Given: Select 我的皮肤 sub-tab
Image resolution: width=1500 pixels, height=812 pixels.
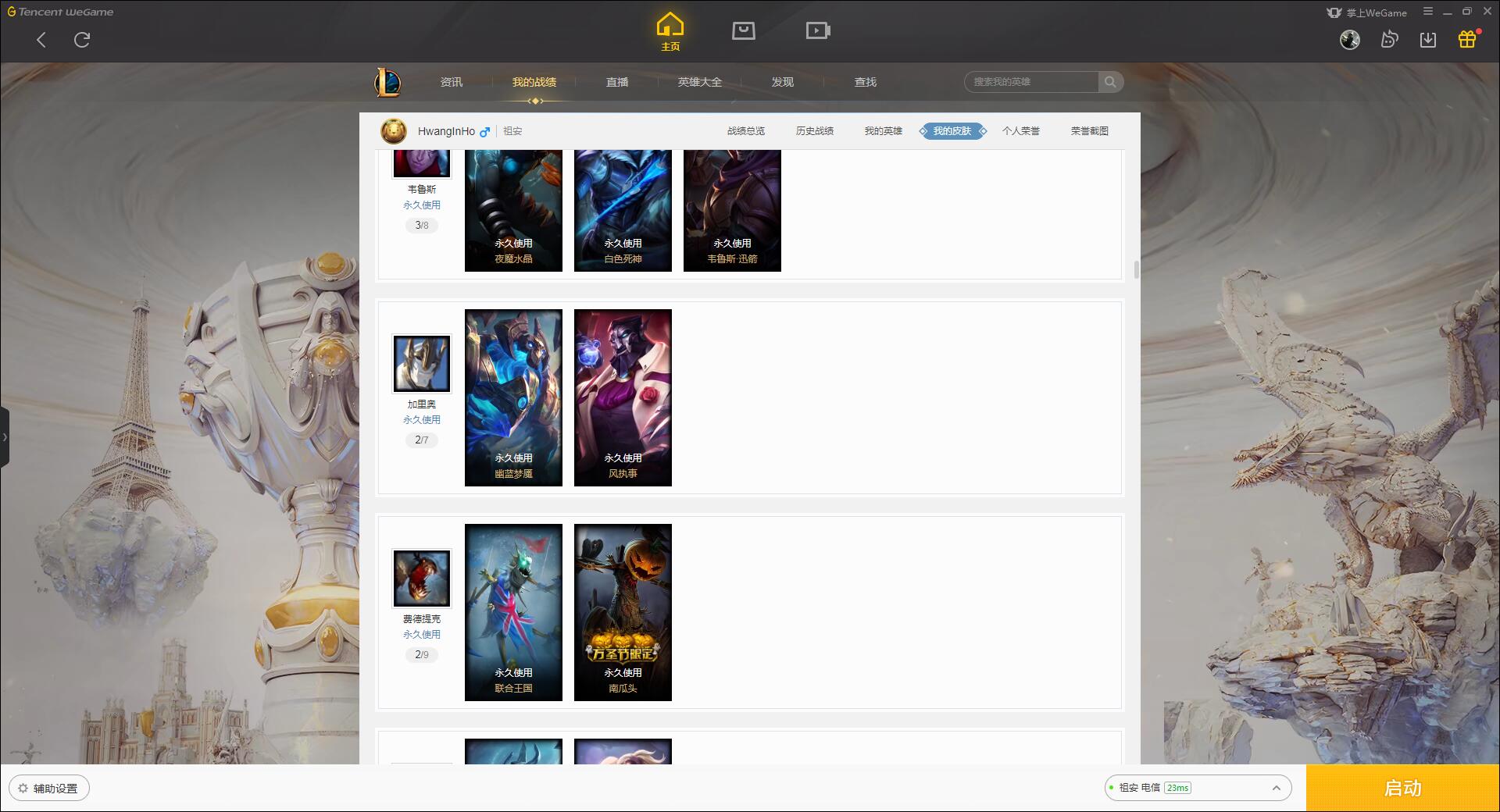Looking at the screenshot, I should (x=952, y=131).
